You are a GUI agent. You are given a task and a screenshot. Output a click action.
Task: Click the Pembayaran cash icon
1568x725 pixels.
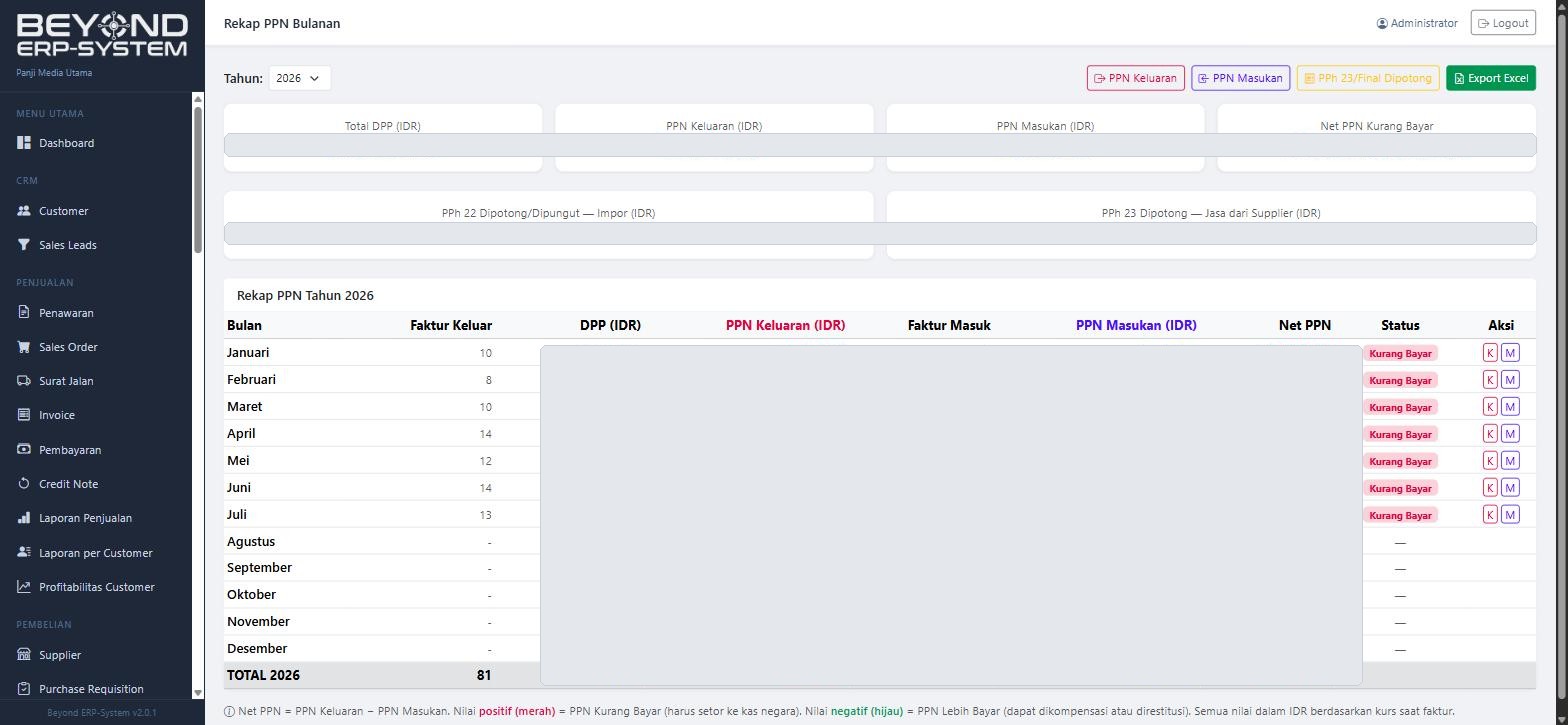pyautogui.click(x=24, y=450)
